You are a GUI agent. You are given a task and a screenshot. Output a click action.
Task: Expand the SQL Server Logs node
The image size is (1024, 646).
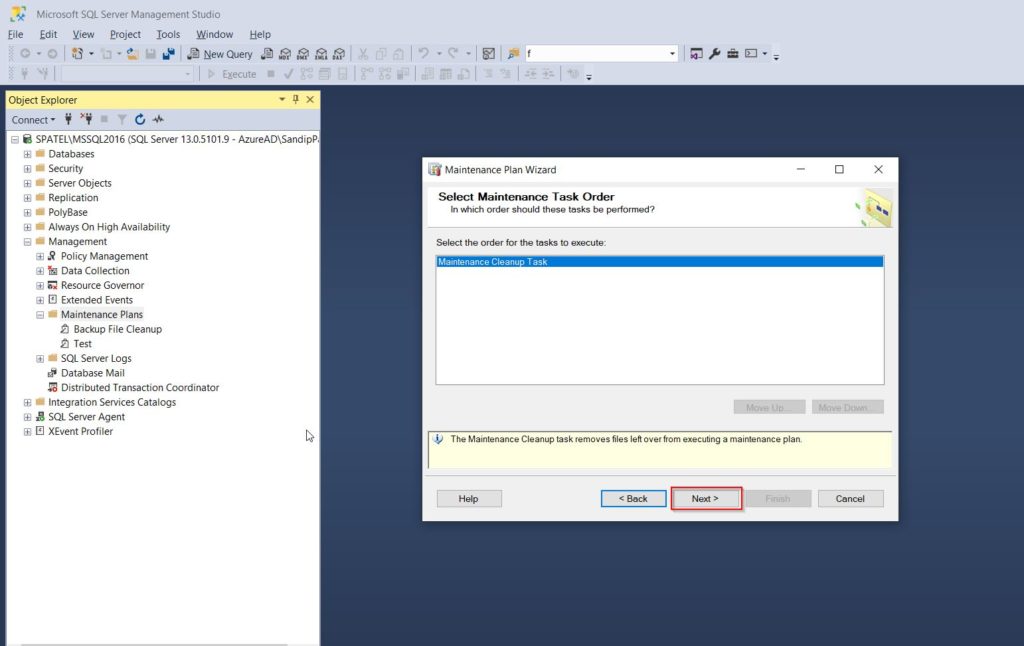pyautogui.click(x=40, y=359)
